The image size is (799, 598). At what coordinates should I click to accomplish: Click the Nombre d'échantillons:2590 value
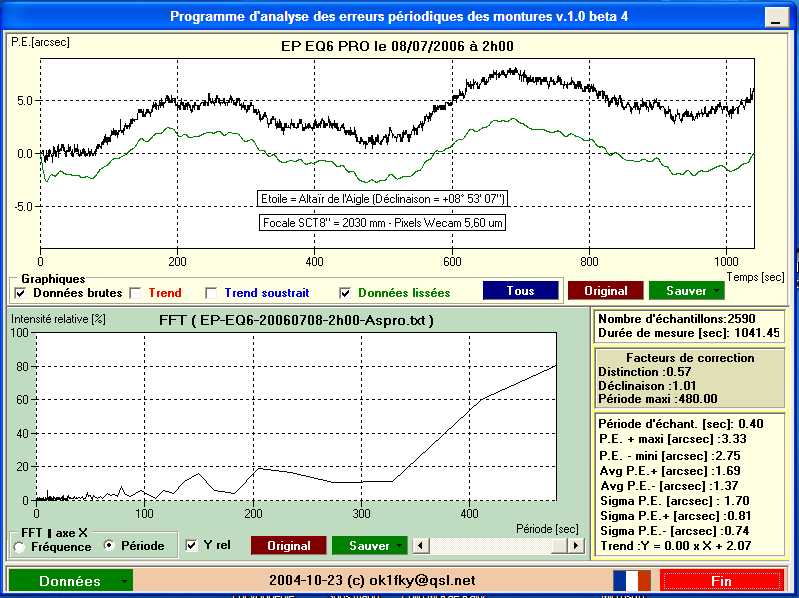pyautogui.click(x=677, y=319)
